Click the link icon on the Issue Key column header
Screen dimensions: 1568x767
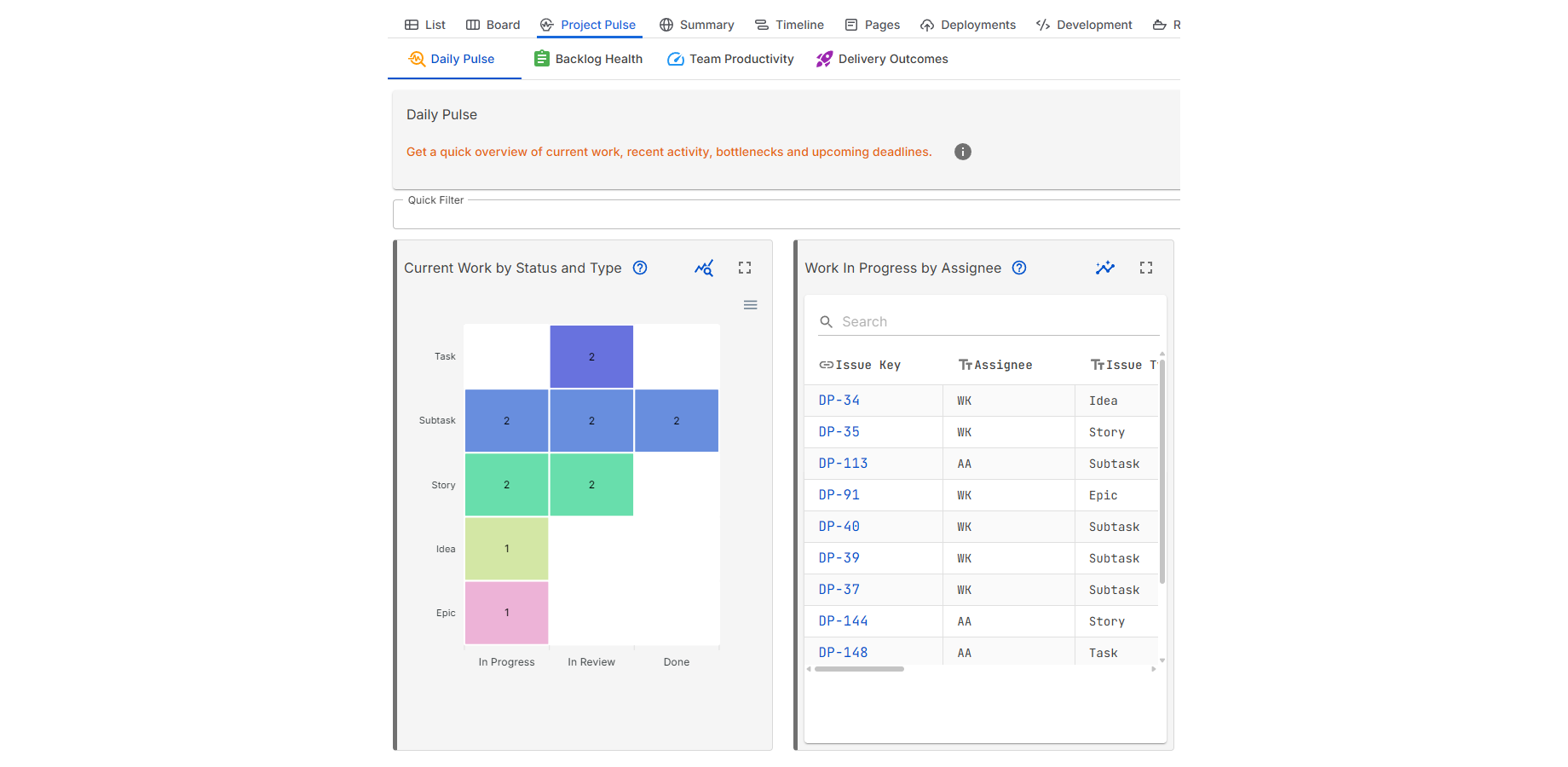tap(825, 364)
